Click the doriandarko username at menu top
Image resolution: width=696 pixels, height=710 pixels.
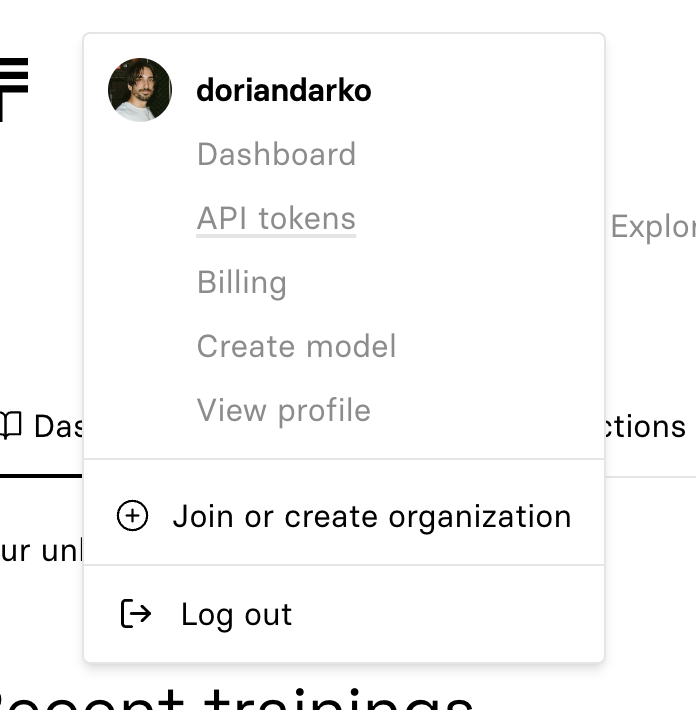pyautogui.click(x=284, y=91)
